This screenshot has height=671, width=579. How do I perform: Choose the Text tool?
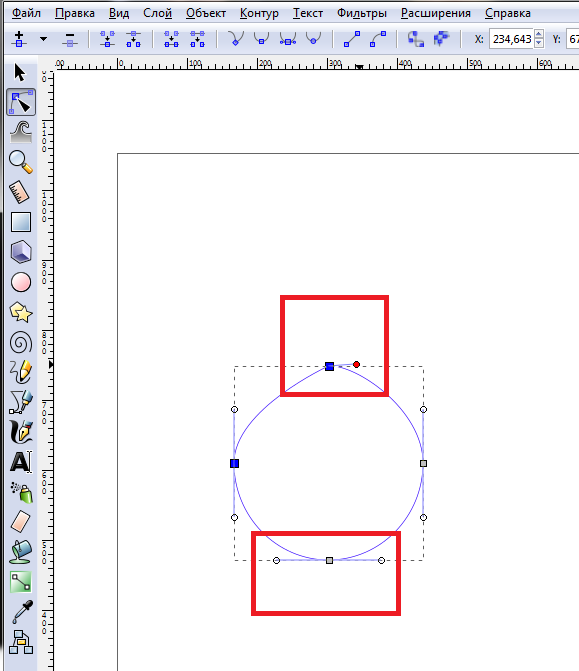pyautogui.click(x=21, y=462)
